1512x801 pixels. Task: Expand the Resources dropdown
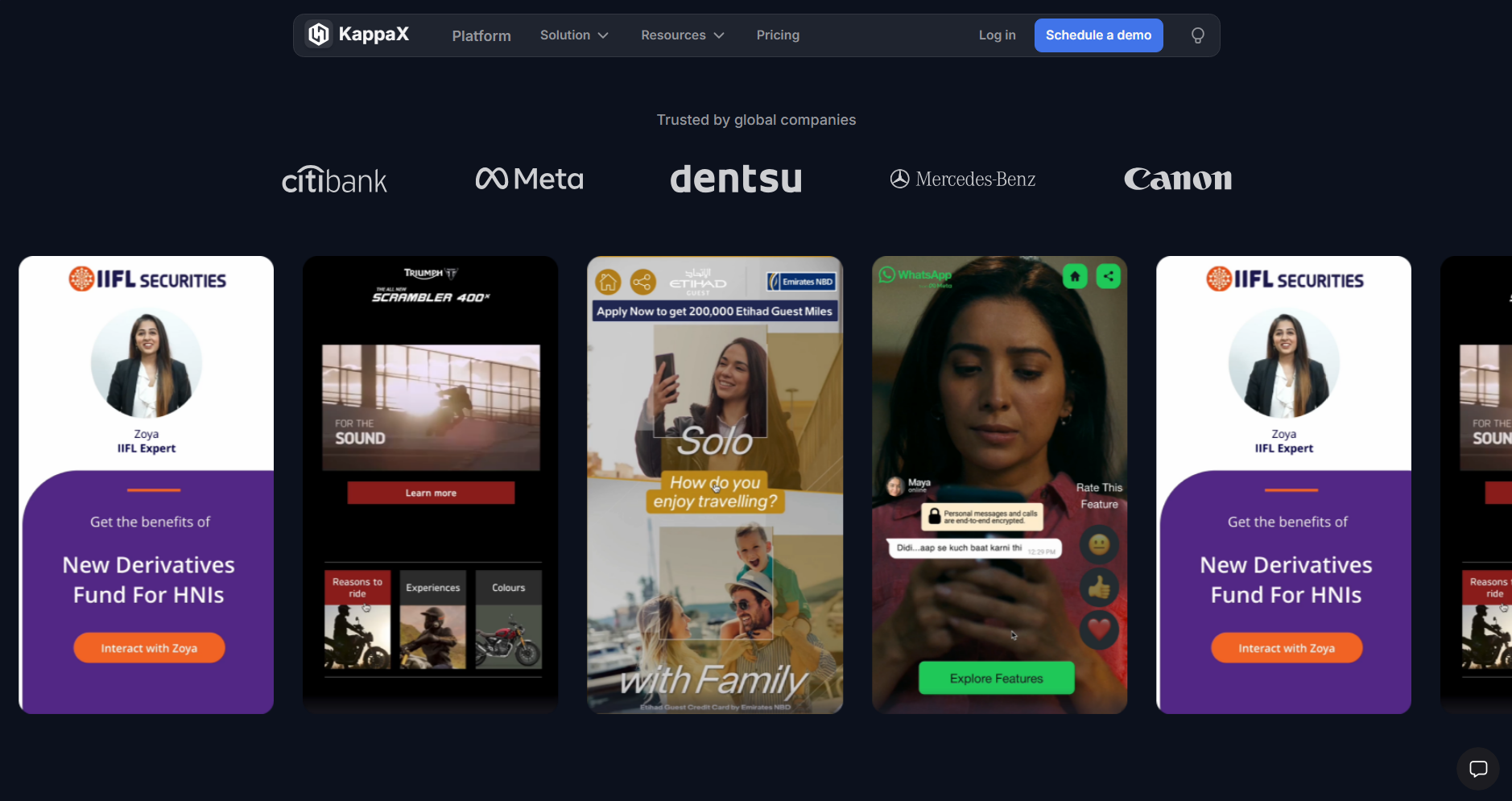tap(683, 35)
